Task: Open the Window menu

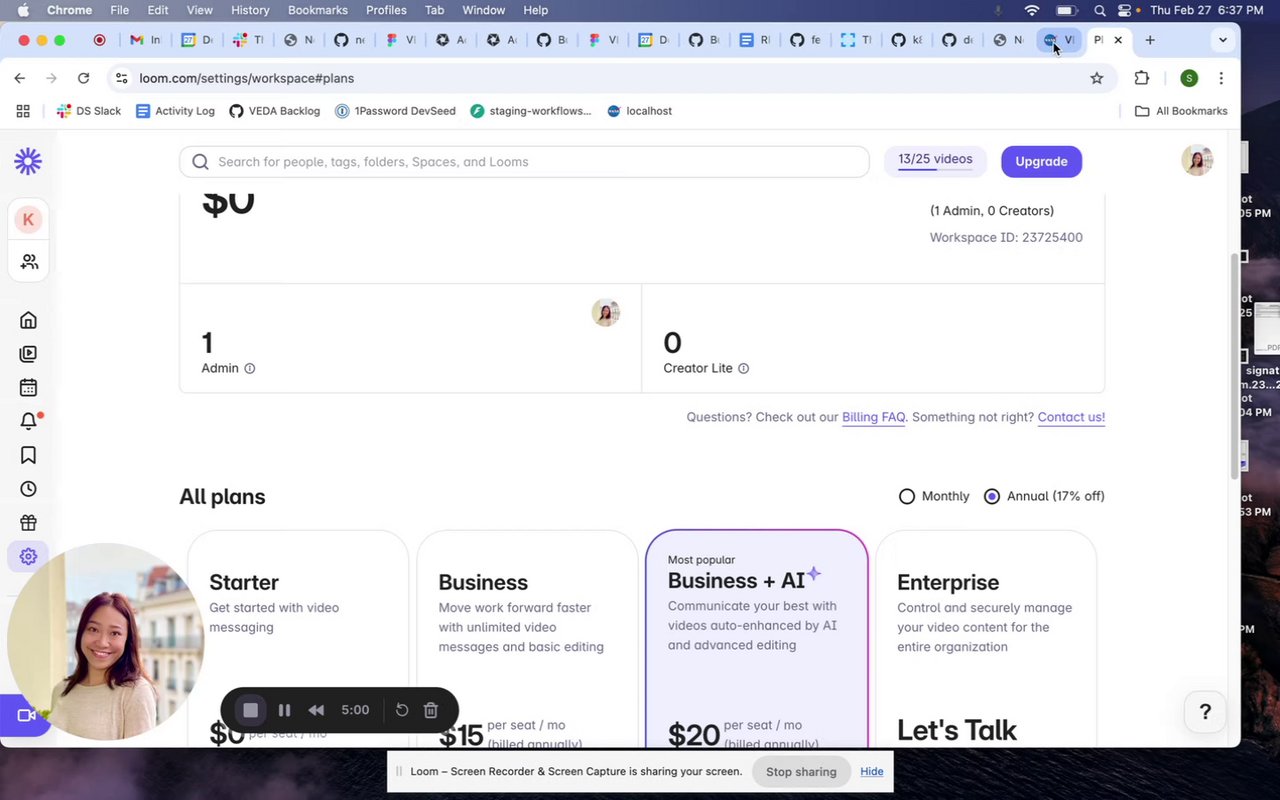Action: 483,10
